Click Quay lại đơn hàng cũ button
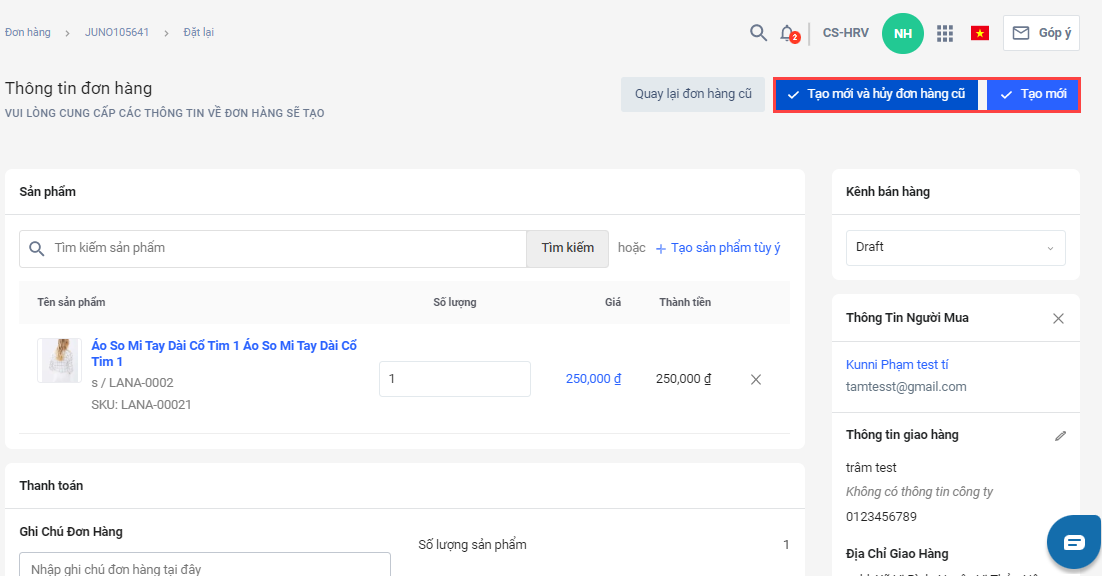The height and width of the screenshot is (576, 1102). [693, 94]
